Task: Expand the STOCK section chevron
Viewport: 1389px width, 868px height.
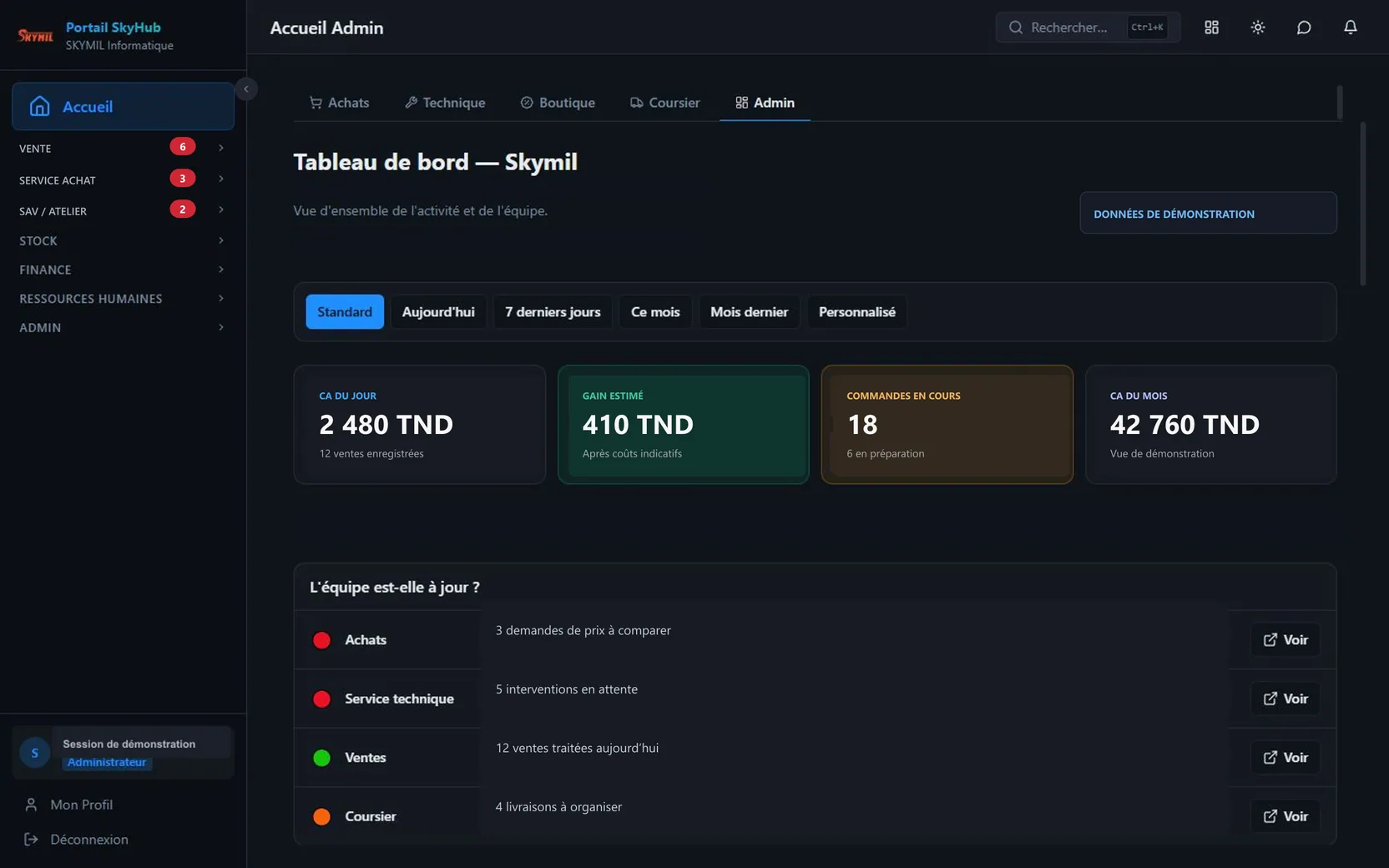Action: (x=221, y=240)
